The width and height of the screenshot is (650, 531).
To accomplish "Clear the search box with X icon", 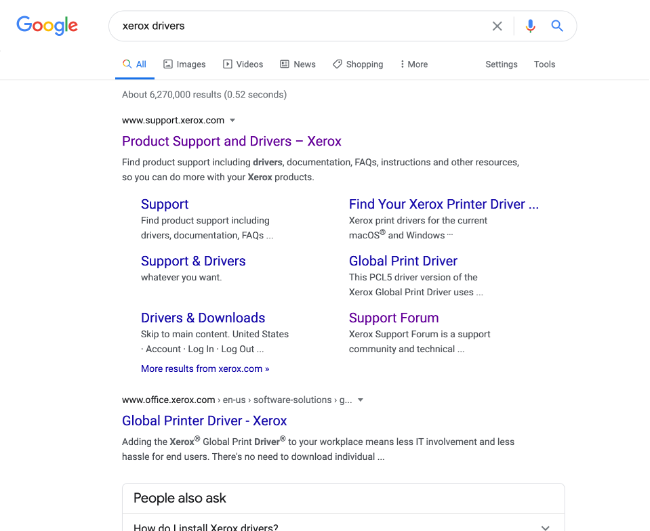I will [497, 26].
